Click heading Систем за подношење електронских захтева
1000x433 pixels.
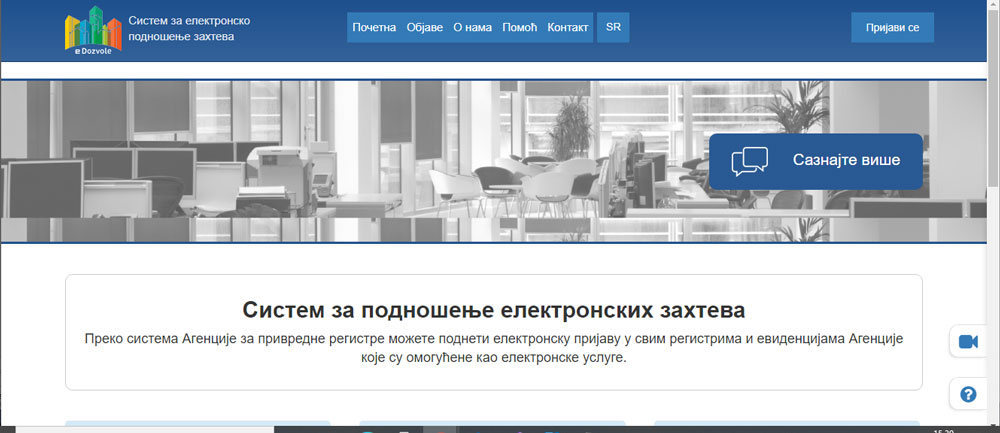(494, 311)
